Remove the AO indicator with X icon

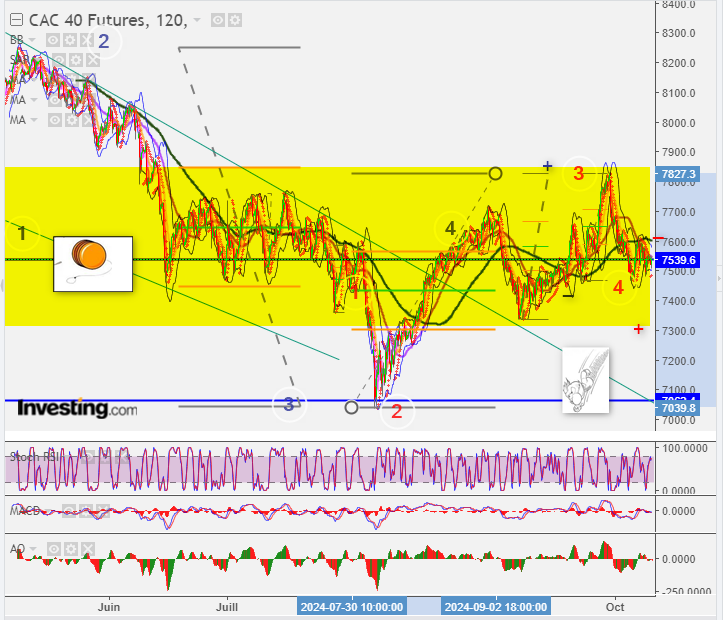coord(88,549)
